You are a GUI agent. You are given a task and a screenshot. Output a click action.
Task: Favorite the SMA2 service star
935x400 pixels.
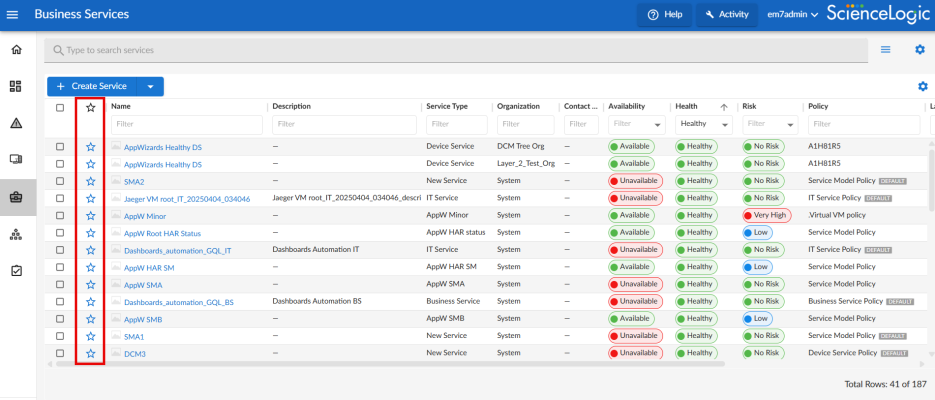(x=90, y=181)
